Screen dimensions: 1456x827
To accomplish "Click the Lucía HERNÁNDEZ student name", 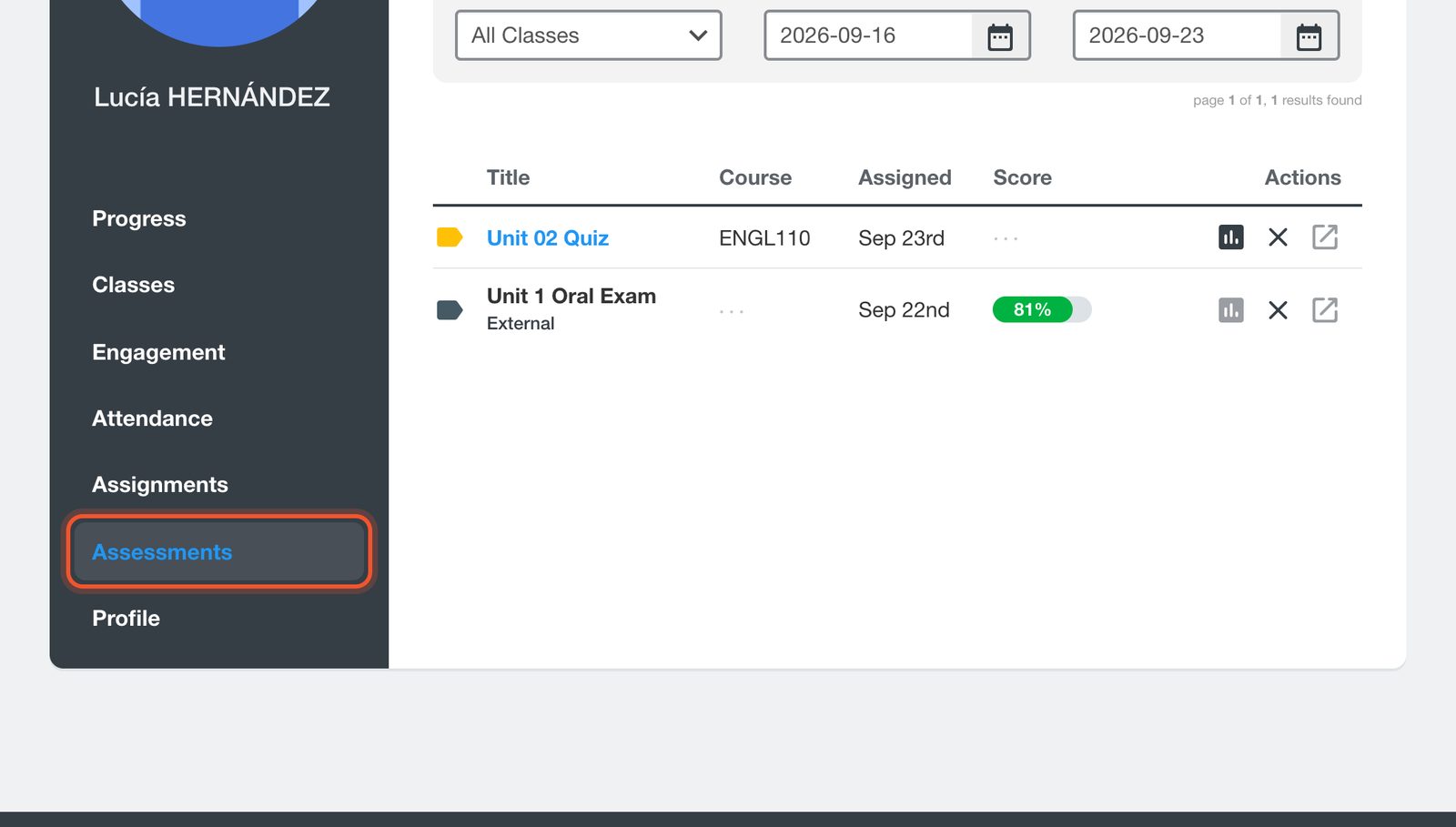I will pyautogui.click(x=212, y=96).
